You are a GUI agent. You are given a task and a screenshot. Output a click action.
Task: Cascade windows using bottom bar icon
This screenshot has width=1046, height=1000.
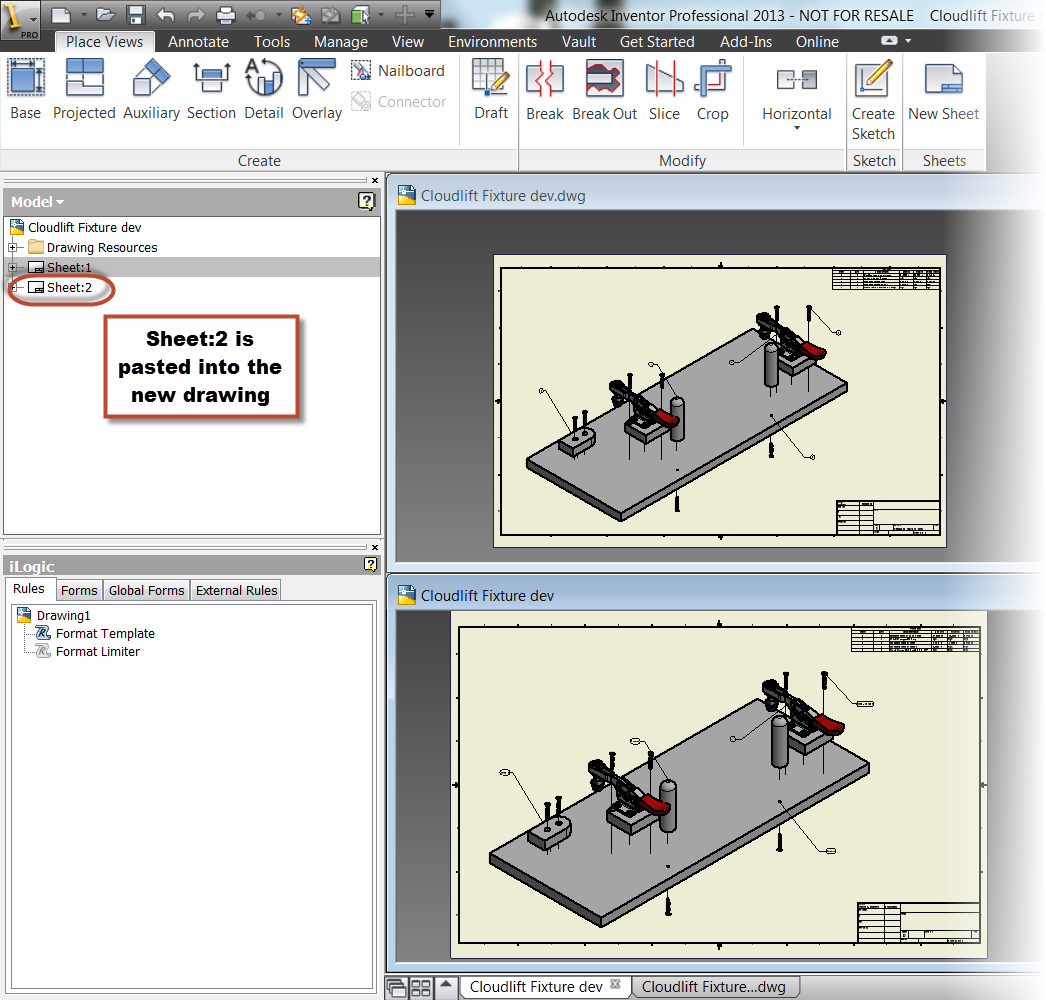[x=396, y=987]
